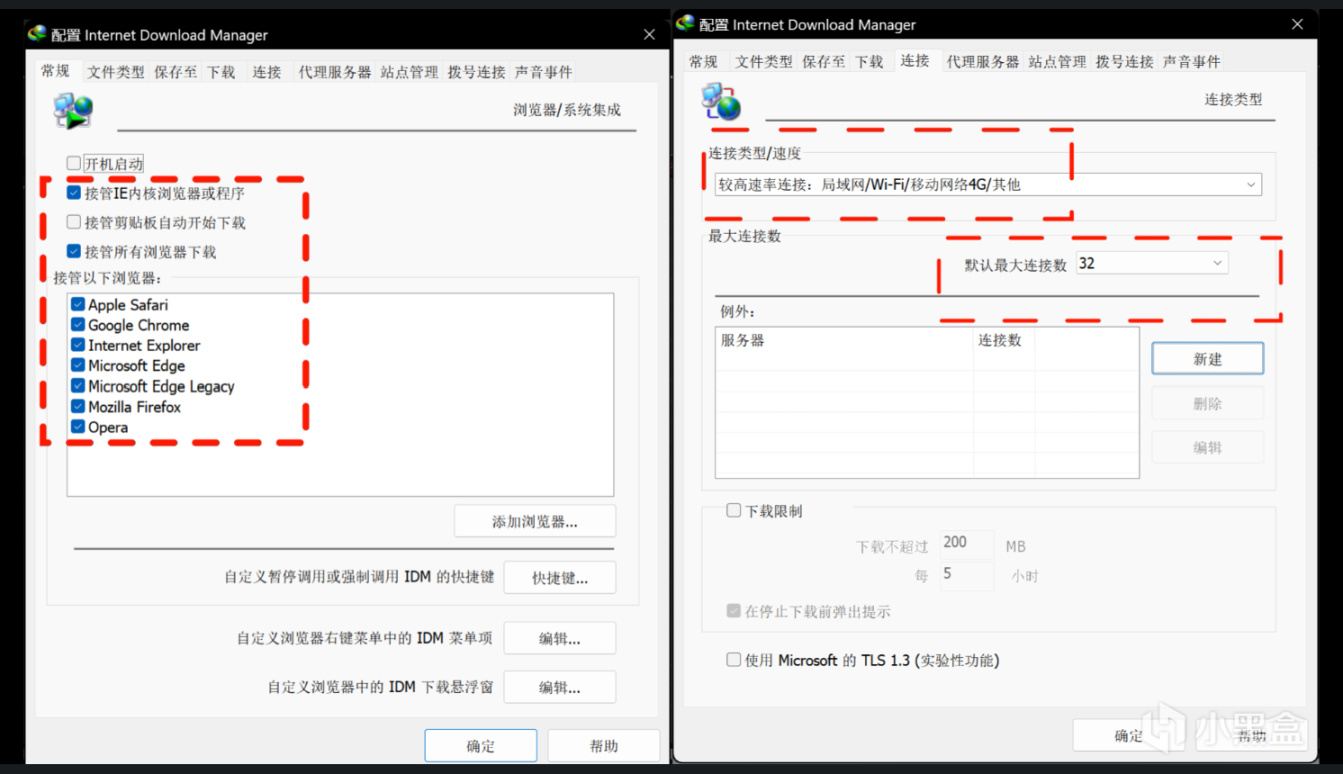Click the 最大连接数 section label
Viewport: 1343px width, 774px height.
coord(745,236)
